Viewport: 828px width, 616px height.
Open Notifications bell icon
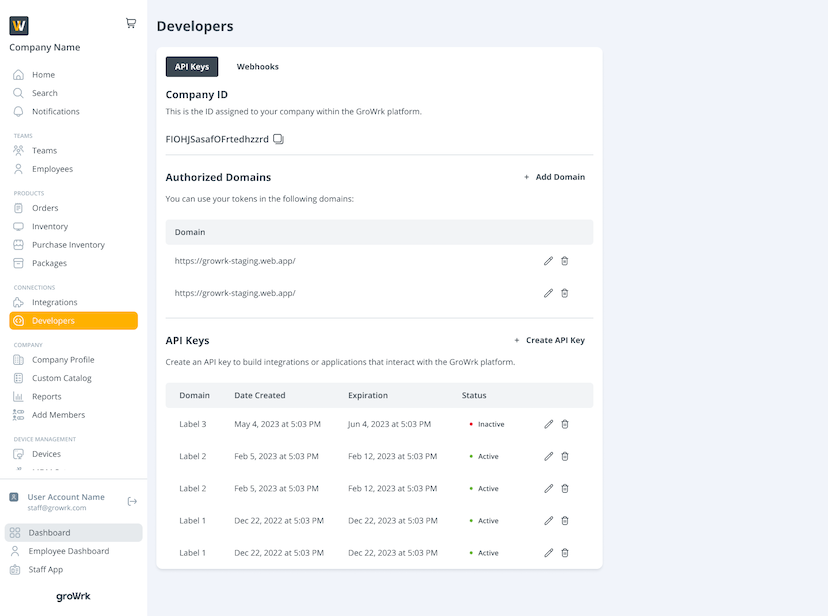point(17,111)
